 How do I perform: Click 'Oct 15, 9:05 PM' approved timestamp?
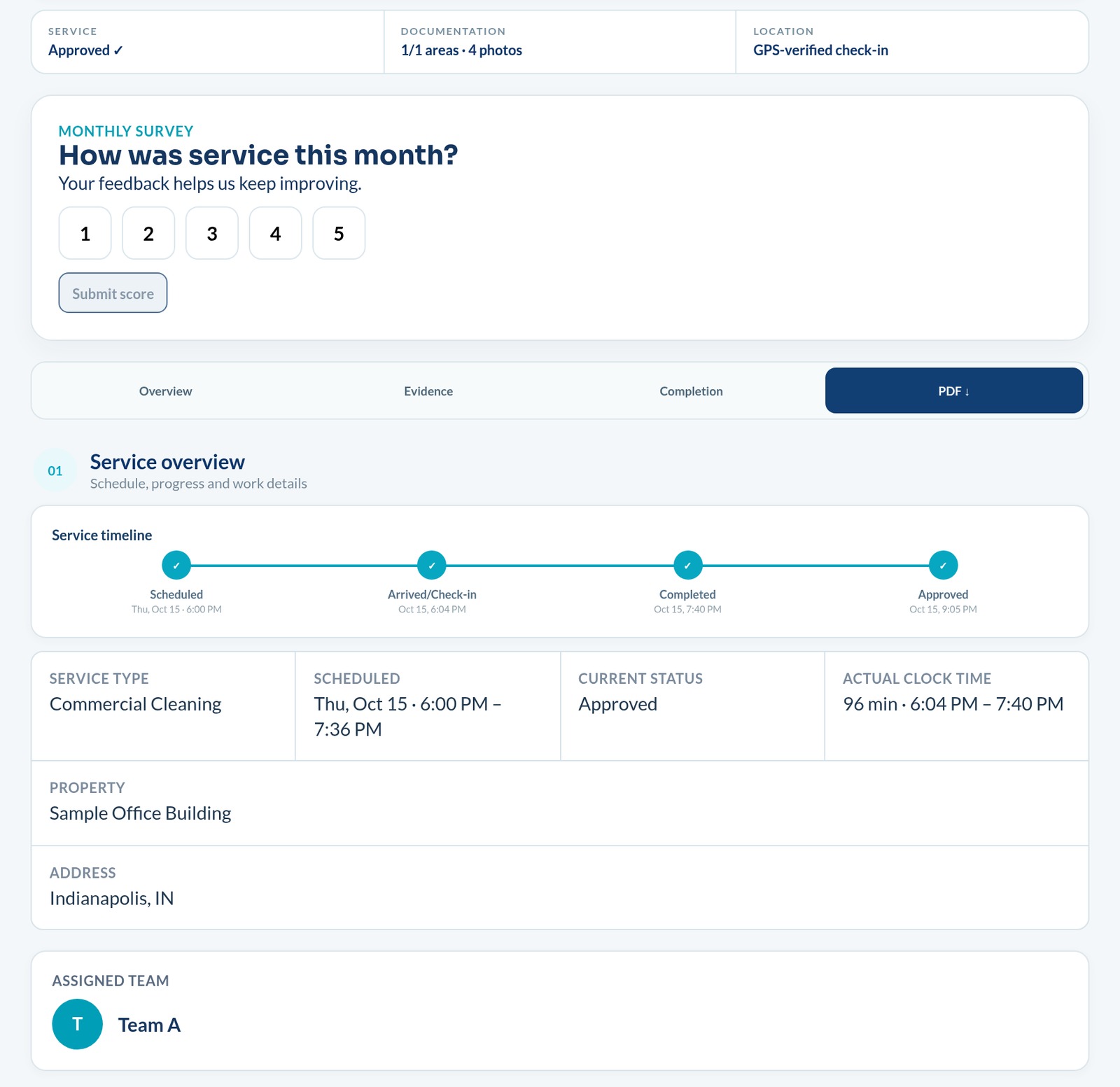click(943, 610)
